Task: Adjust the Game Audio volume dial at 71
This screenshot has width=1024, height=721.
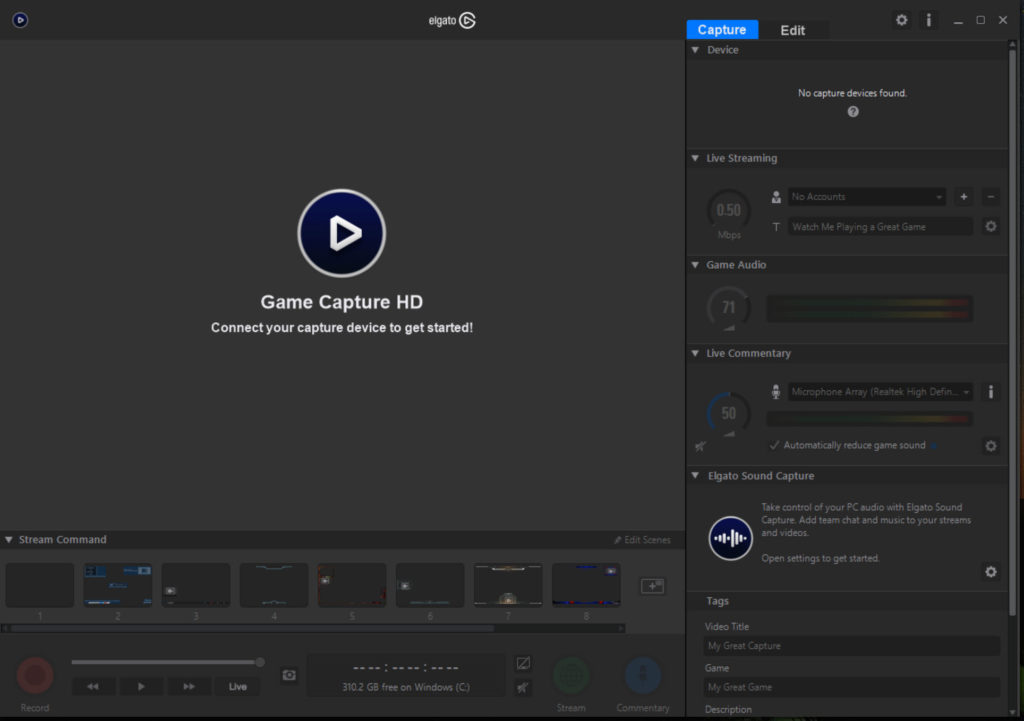Action: coord(729,308)
